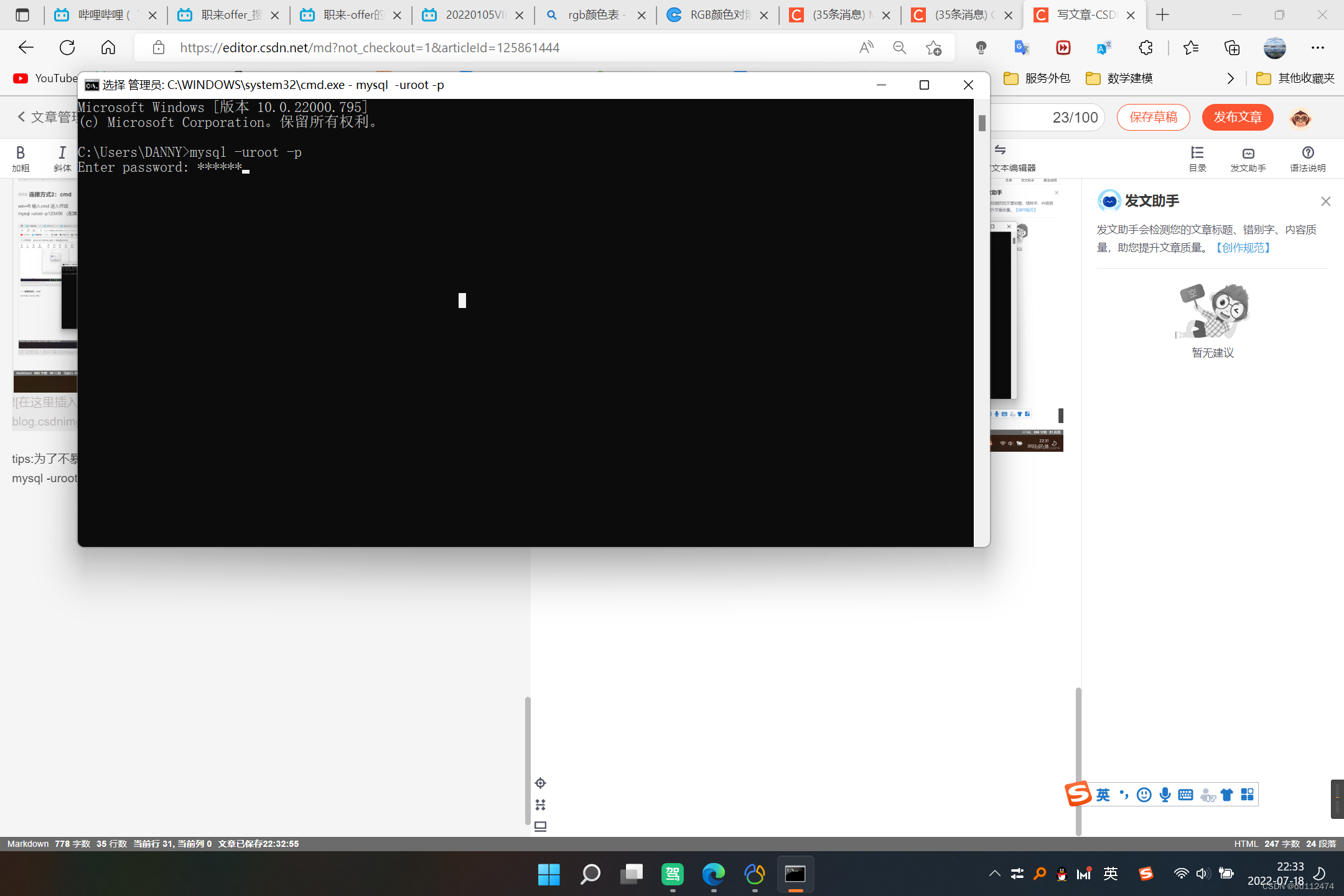Switch to the 哔哩哔哩 browser tab

click(x=100, y=15)
